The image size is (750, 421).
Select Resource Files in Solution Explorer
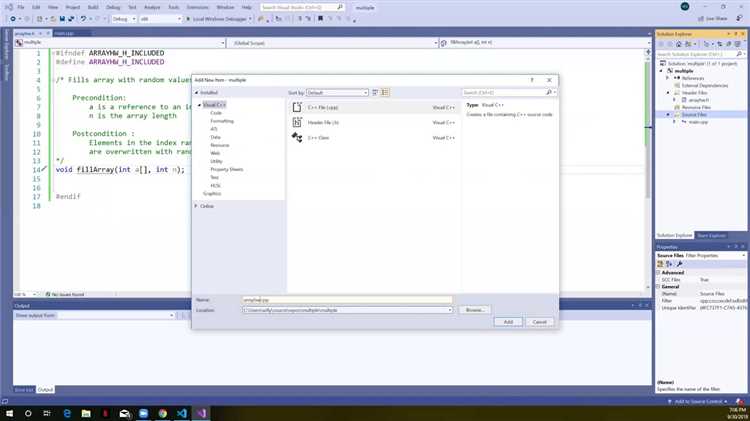pos(696,108)
